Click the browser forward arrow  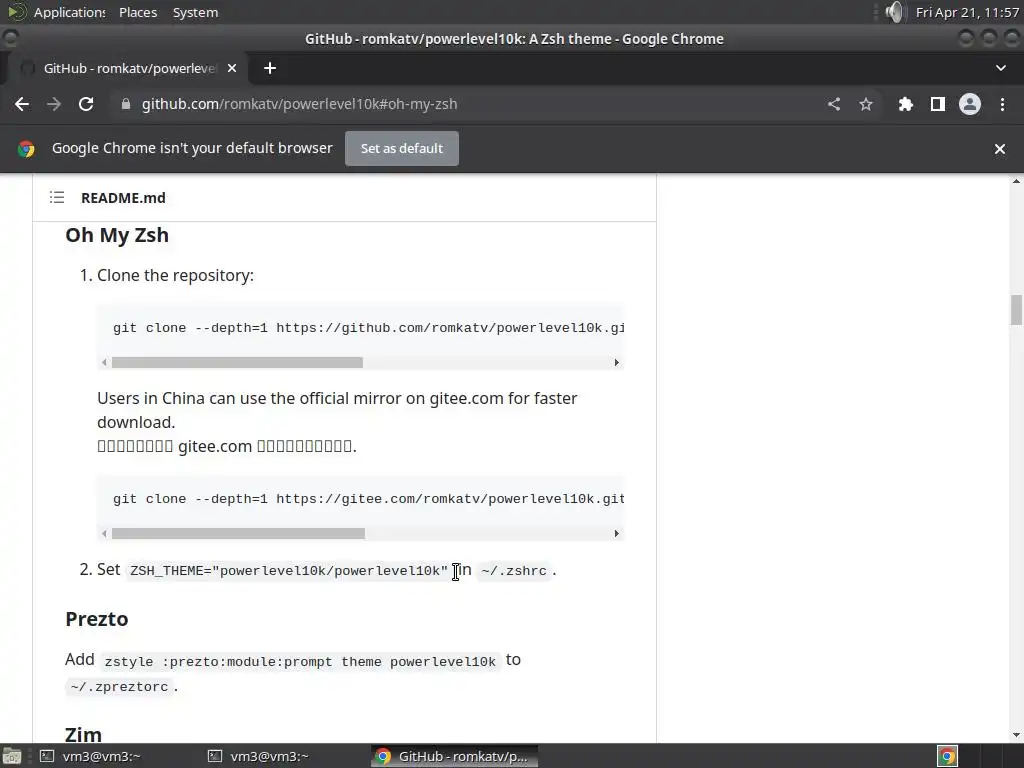pyautogui.click(x=54, y=104)
